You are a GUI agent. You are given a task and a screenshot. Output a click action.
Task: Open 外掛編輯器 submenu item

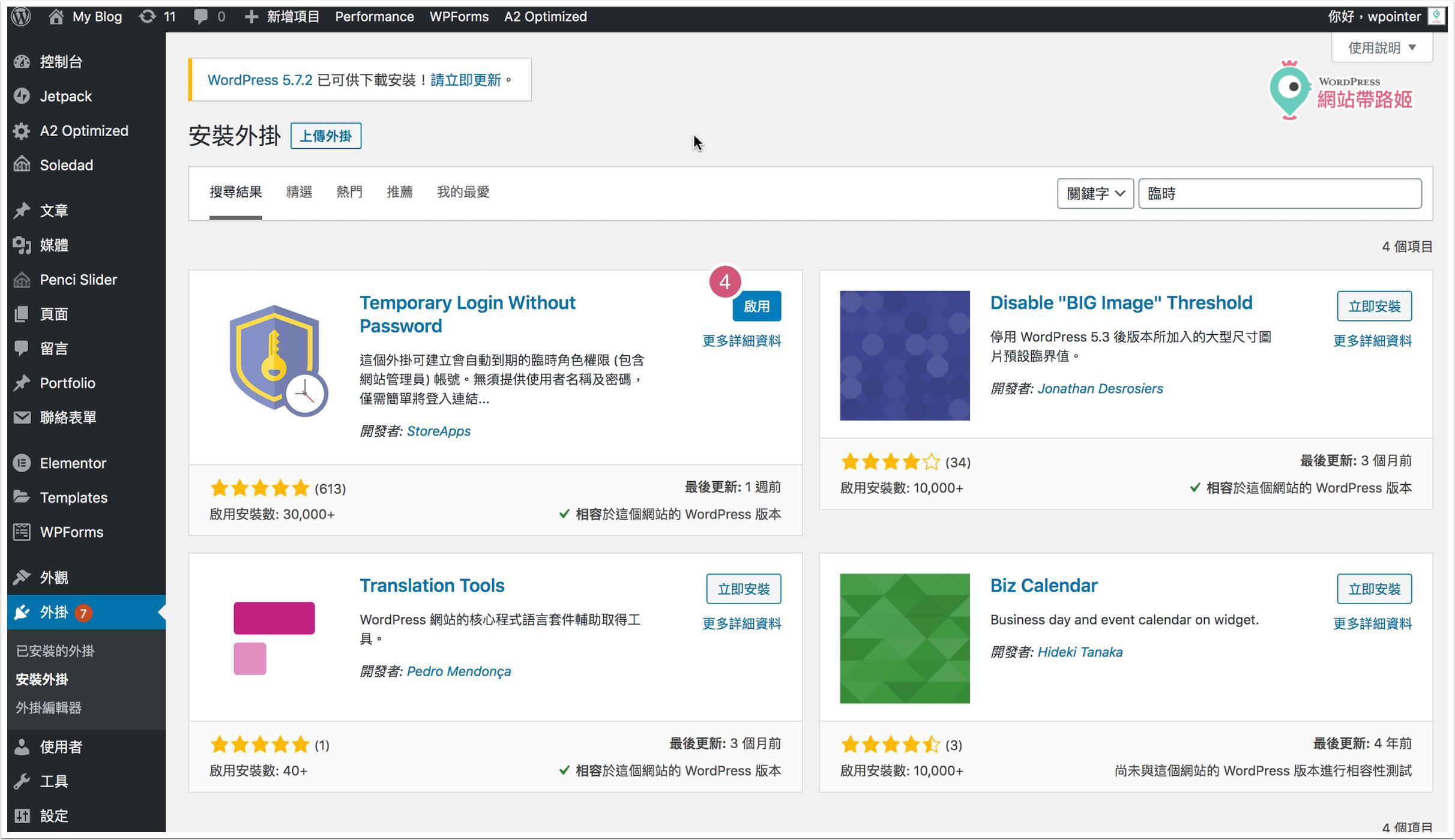coord(49,708)
